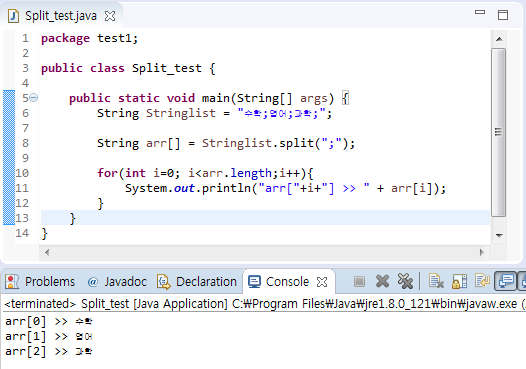Minimize the editor area
The image size is (526, 369).
tap(480, 12)
